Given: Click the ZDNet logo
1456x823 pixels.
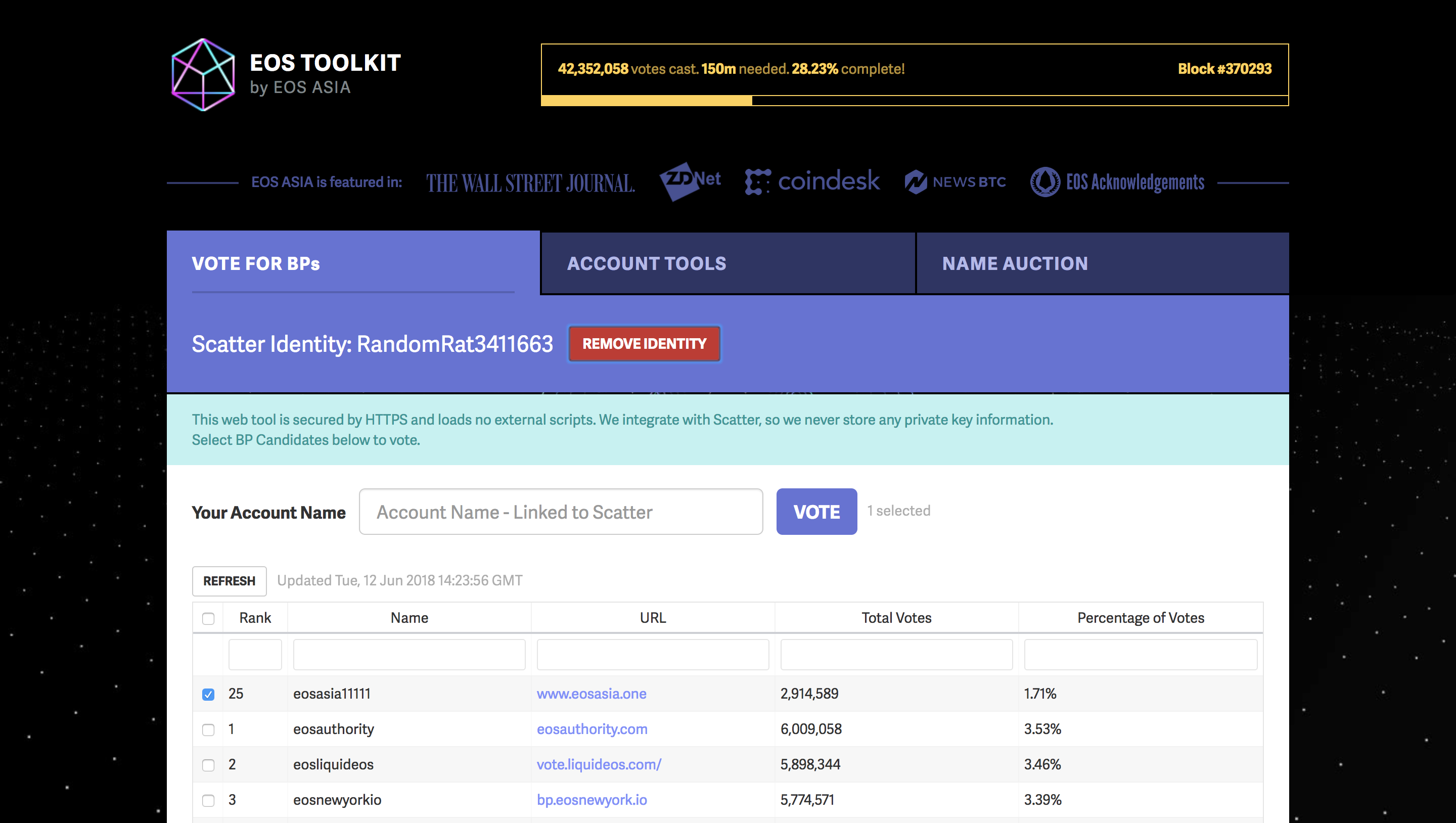Looking at the screenshot, I should click(x=690, y=181).
